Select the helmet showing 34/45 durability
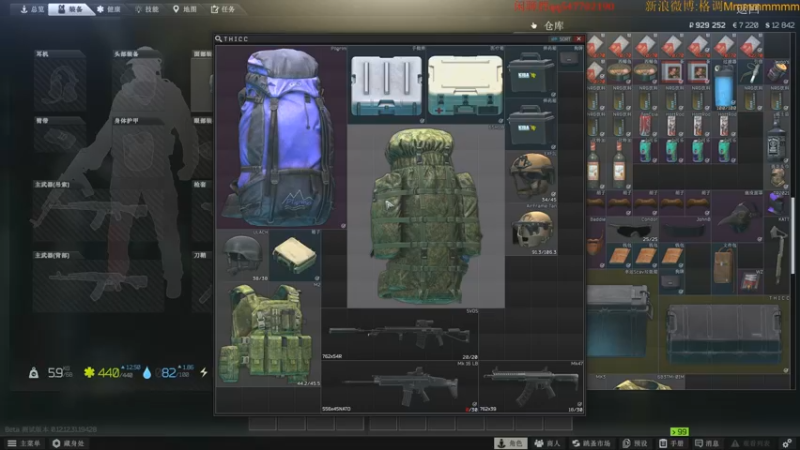Viewport: 800px width, 450px height. 531,176
